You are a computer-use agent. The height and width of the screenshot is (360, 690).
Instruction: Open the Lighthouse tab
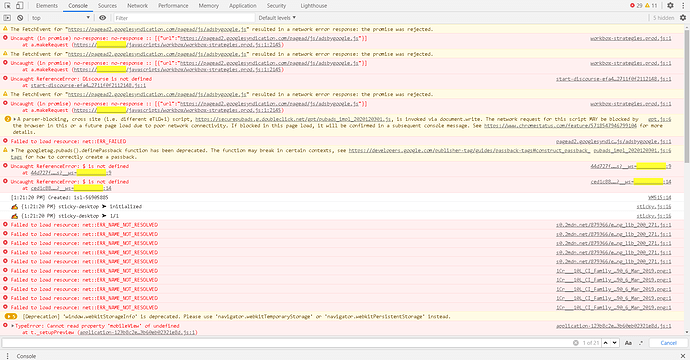point(313,6)
